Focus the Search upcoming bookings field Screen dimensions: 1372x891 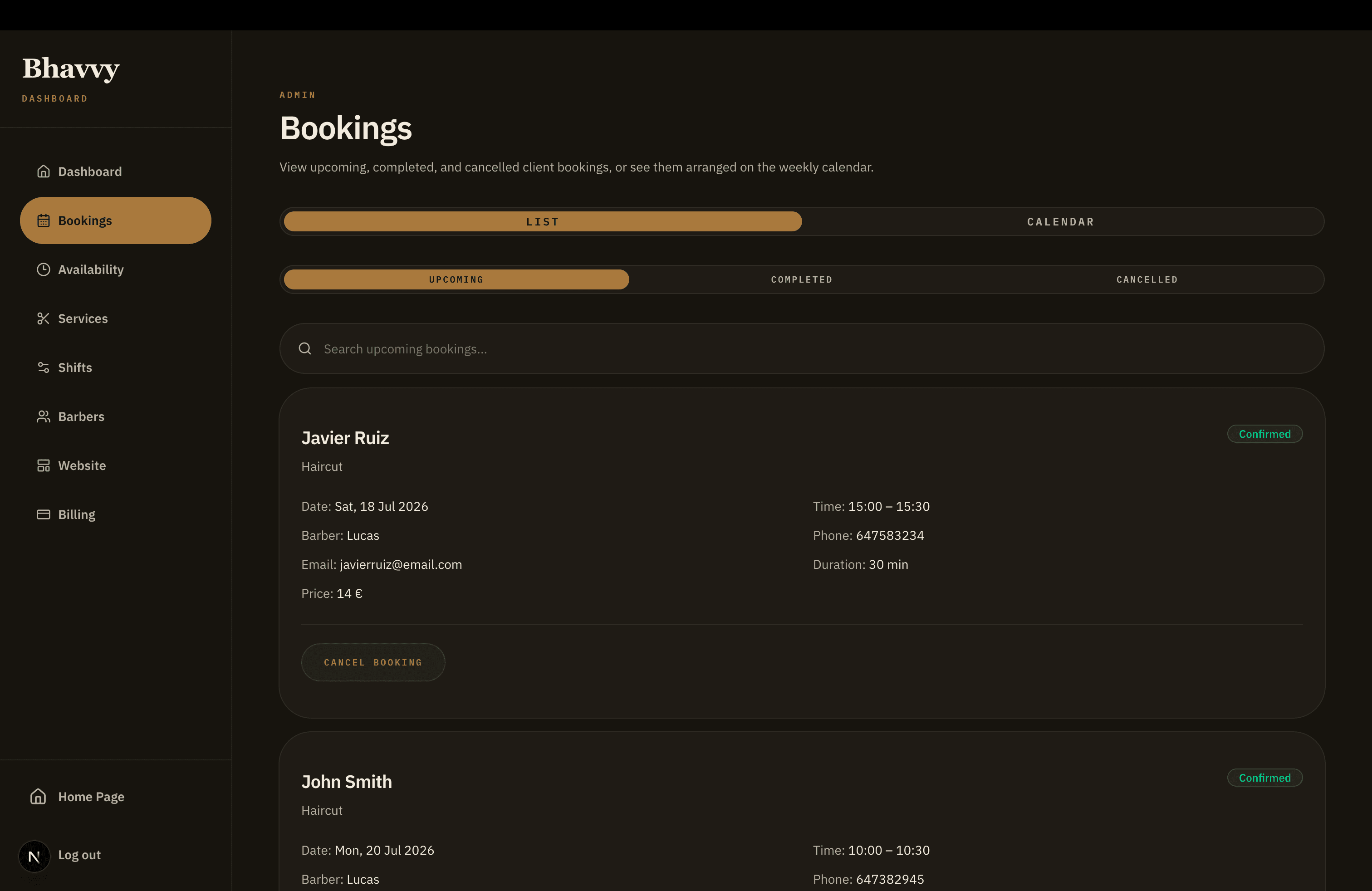(802, 349)
